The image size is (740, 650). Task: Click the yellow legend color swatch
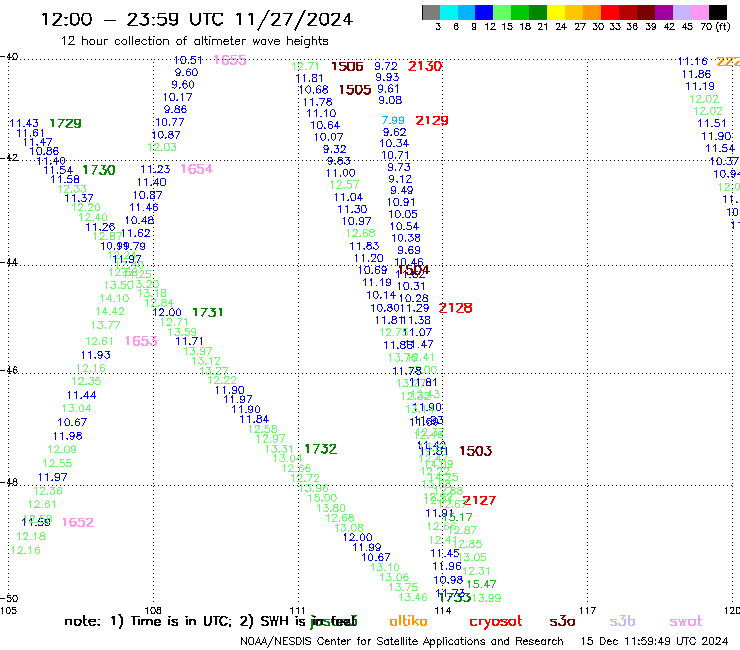click(x=556, y=12)
